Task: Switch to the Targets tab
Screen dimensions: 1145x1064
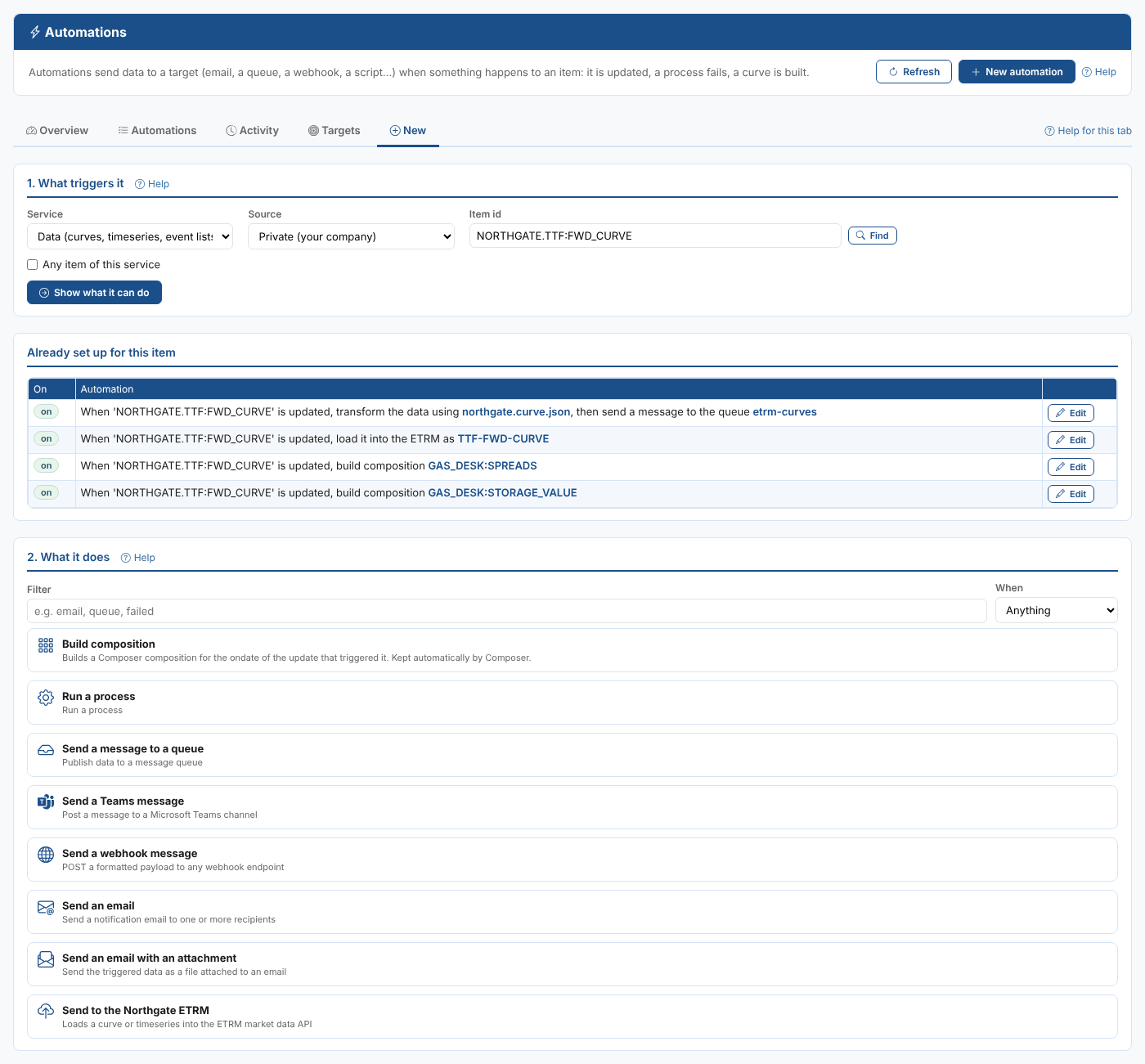Action: point(334,131)
